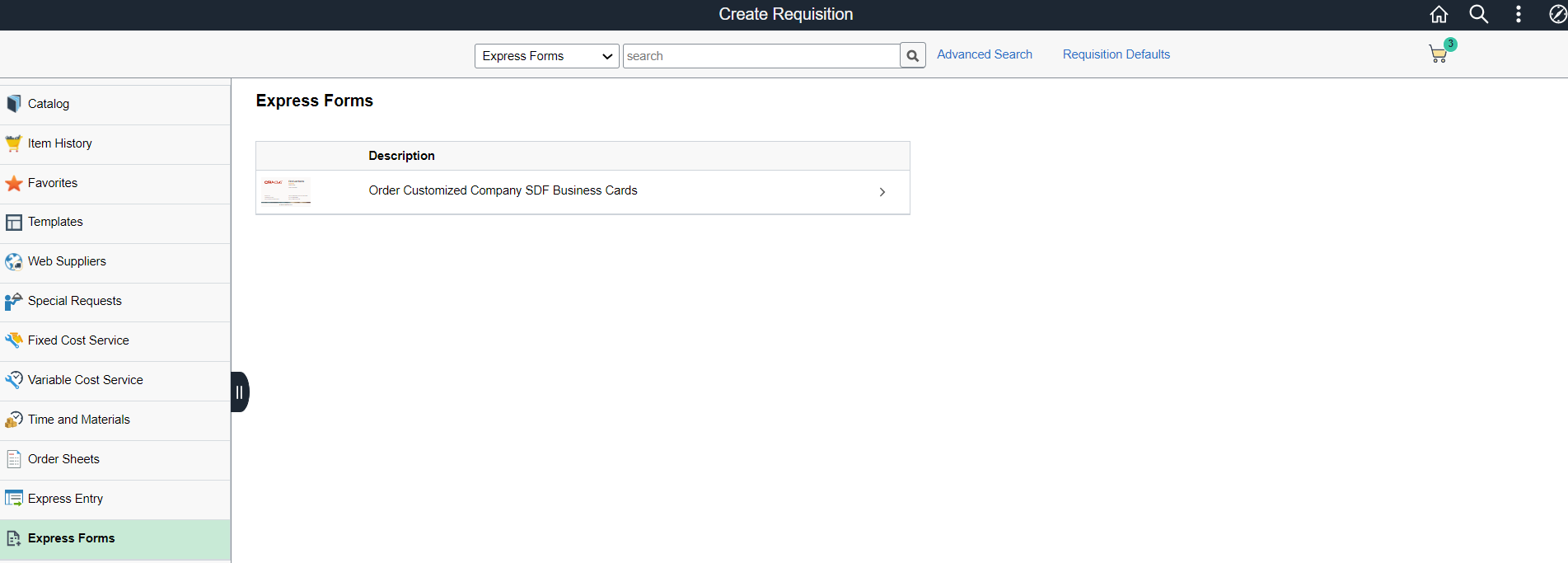Click the search magnifier button
This screenshot has height=563, width=1568.
point(913,55)
